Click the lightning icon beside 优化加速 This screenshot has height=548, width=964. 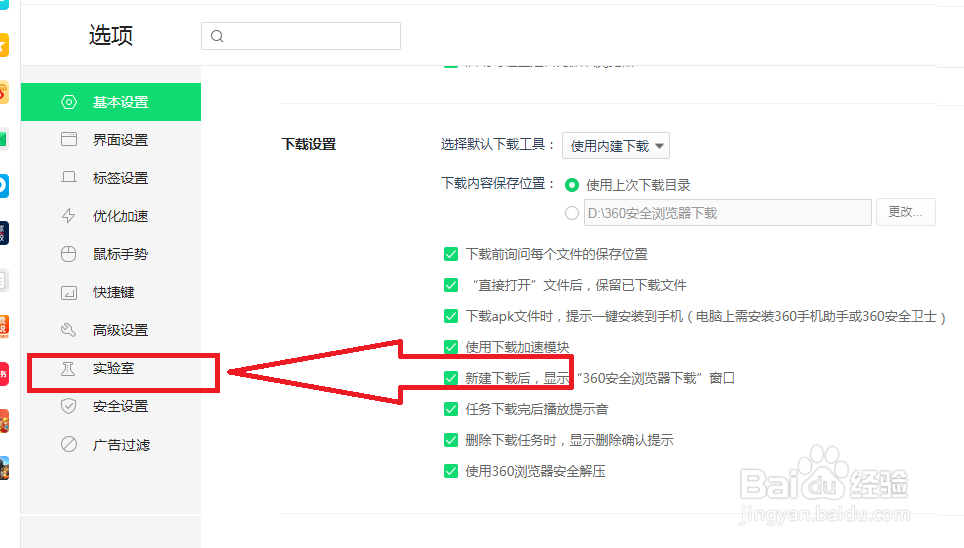coord(69,216)
